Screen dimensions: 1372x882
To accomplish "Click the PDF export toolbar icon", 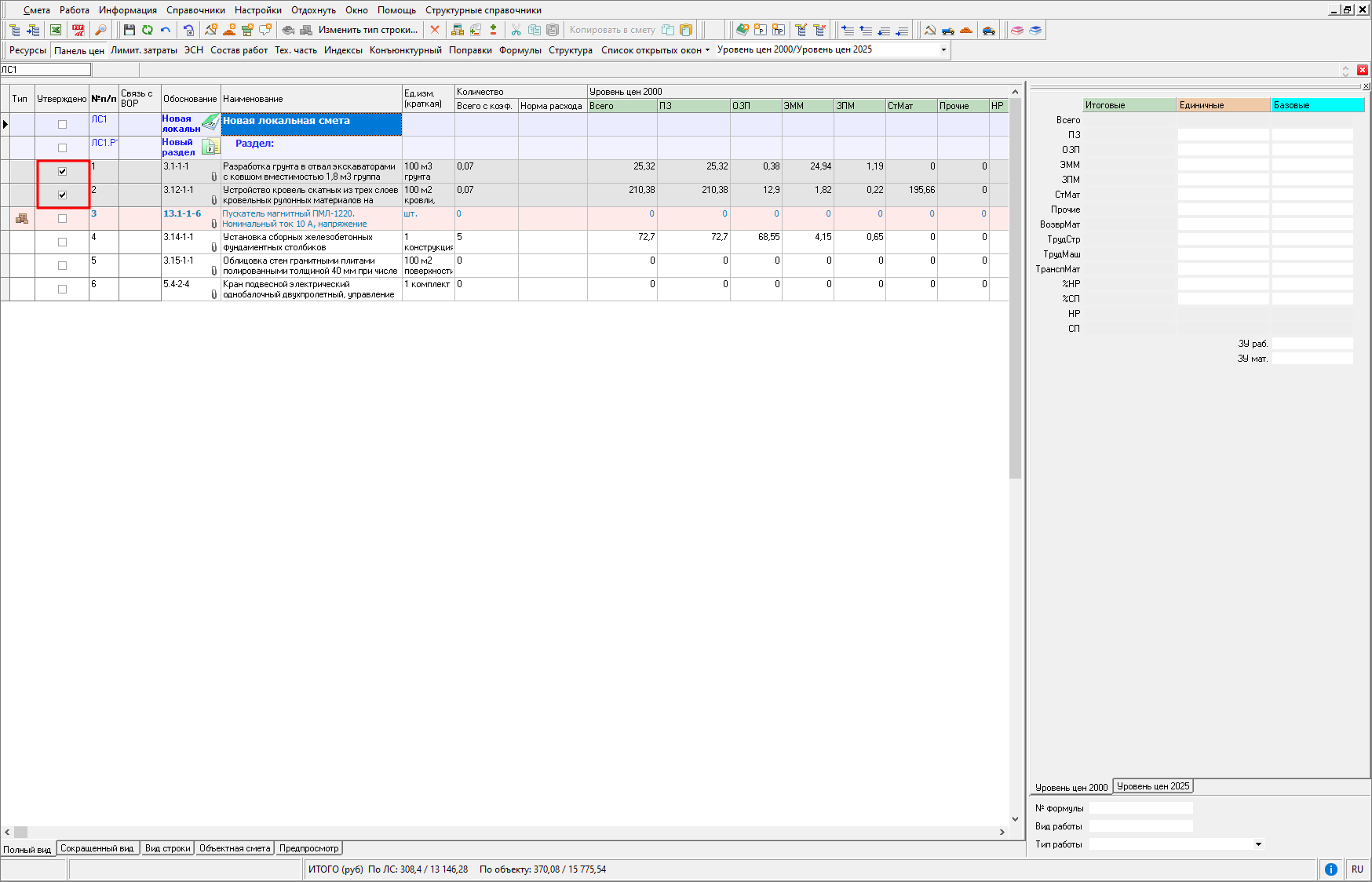I will (x=78, y=30).
